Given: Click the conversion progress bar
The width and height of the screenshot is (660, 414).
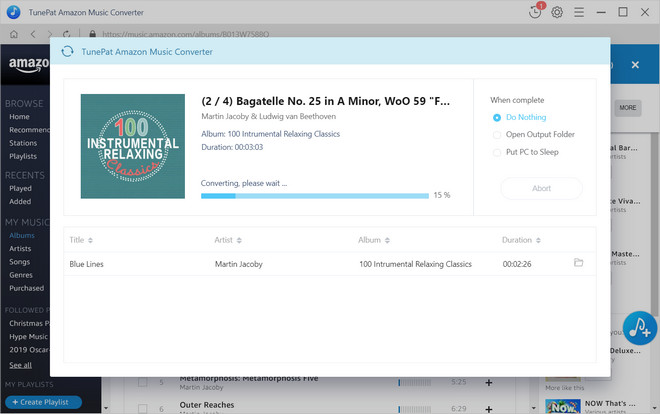Looking at the screenshot, I should 315,196.
